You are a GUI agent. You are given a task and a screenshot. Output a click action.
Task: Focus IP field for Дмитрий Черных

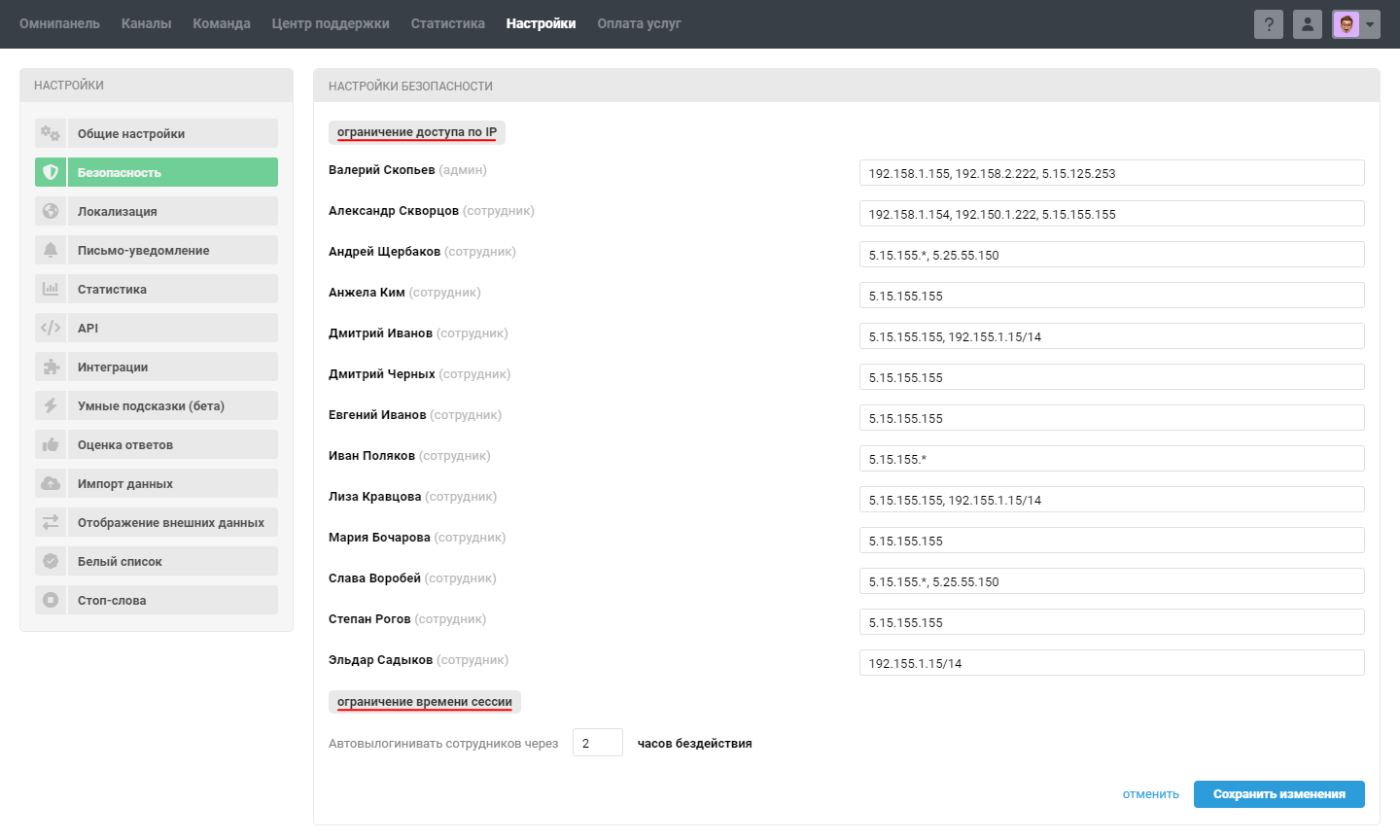pyautogui.click(x=1112, y=377)
